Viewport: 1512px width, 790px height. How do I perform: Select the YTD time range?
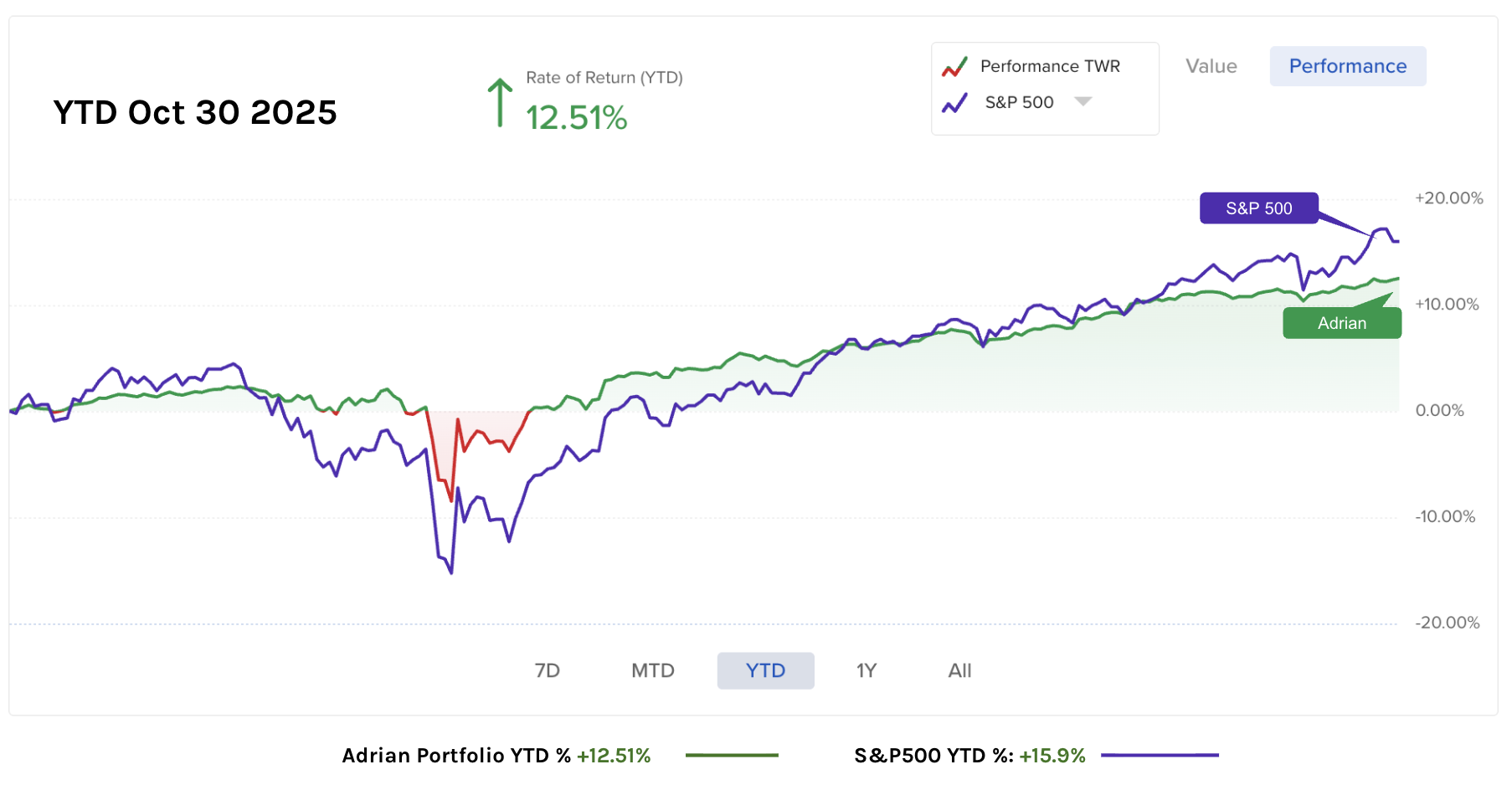click(765, 670)
